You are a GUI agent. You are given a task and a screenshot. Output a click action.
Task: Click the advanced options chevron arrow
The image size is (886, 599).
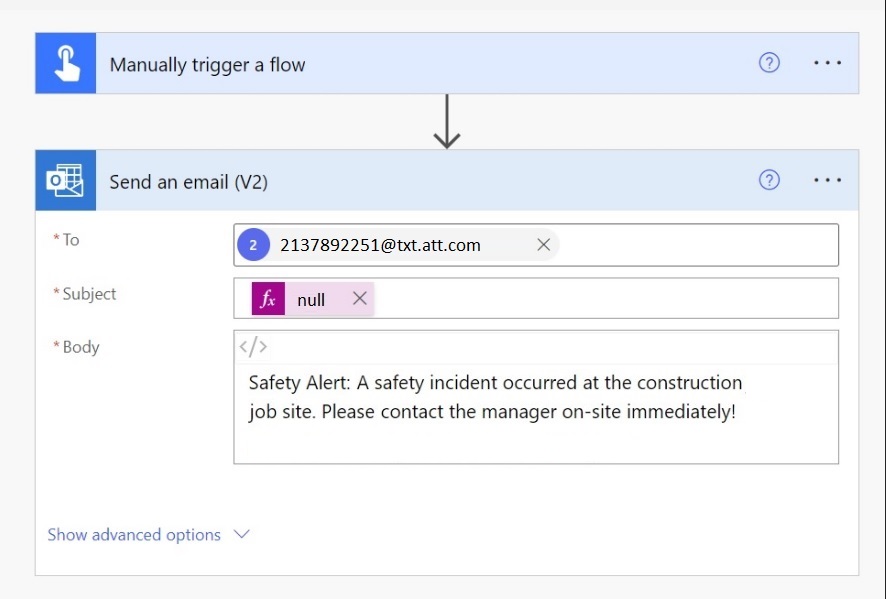(242, 534)
